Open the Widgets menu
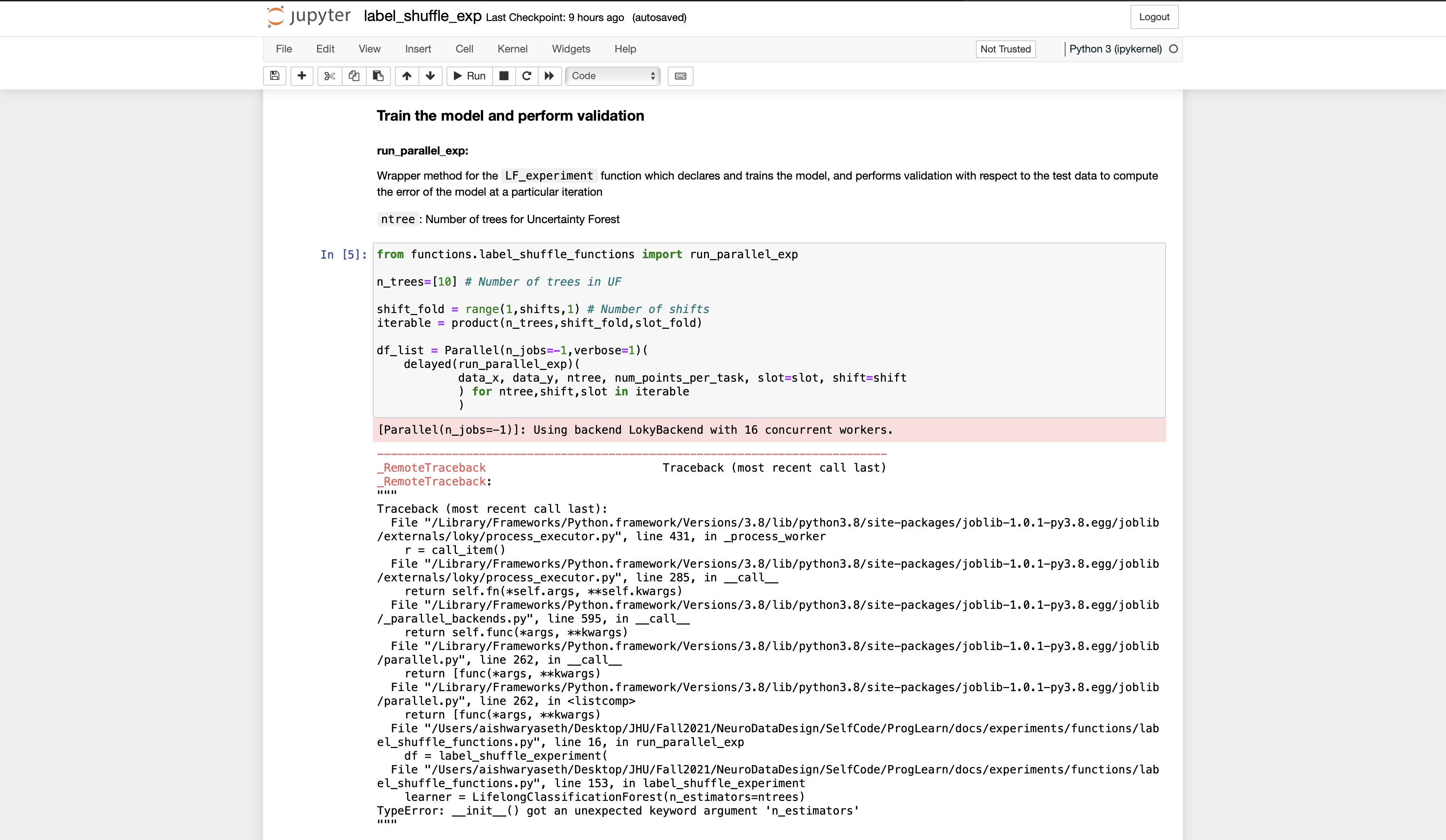 [x=571, y=49]
